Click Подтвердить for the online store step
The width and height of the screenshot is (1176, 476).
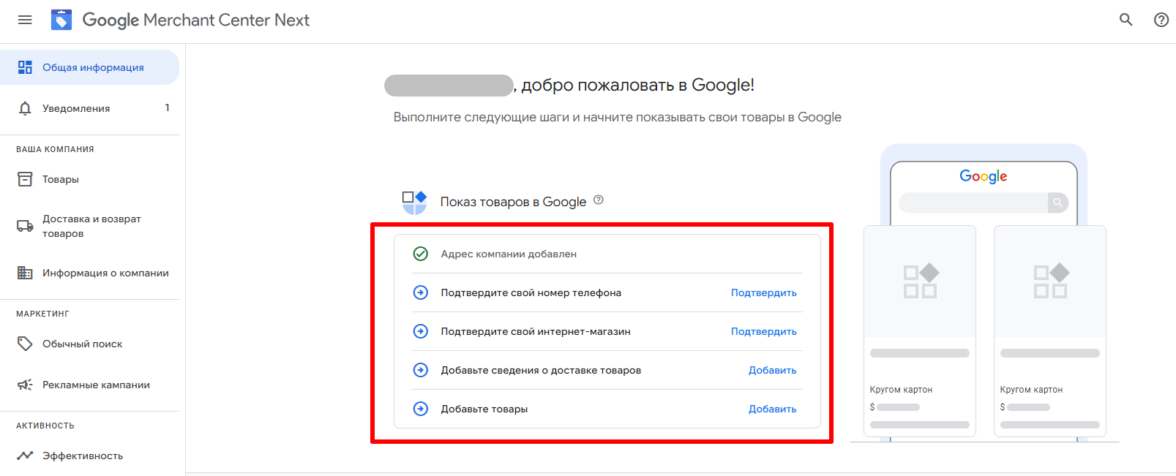764,331
